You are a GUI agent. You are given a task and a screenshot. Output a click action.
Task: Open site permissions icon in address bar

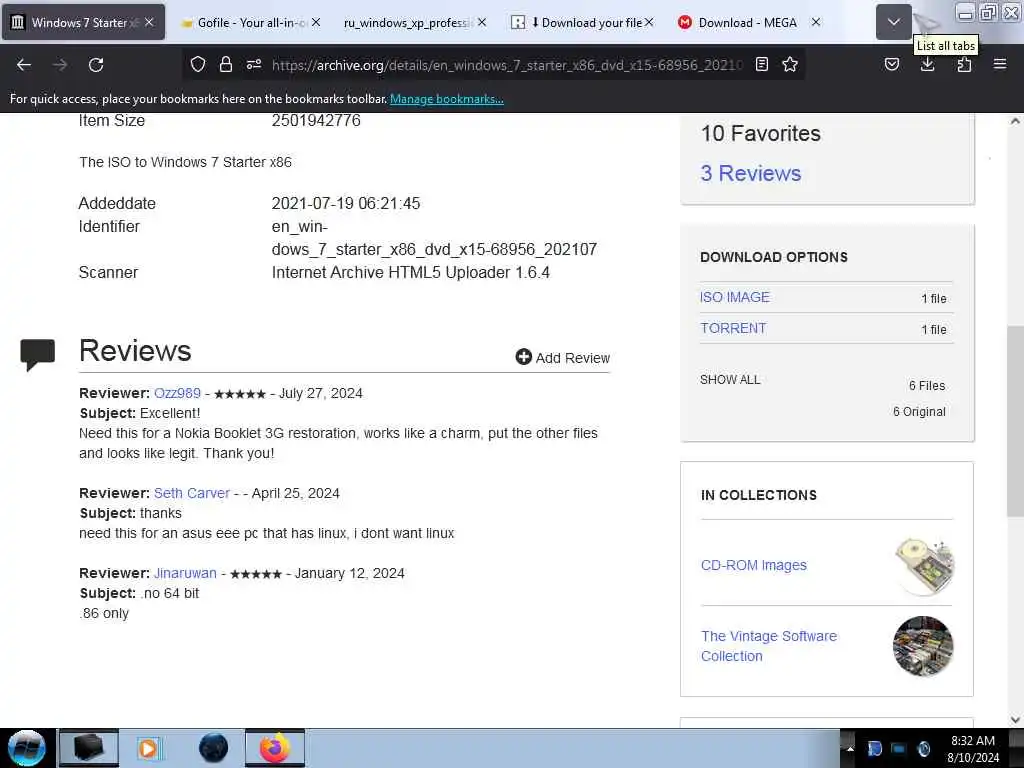coord(254,64)
